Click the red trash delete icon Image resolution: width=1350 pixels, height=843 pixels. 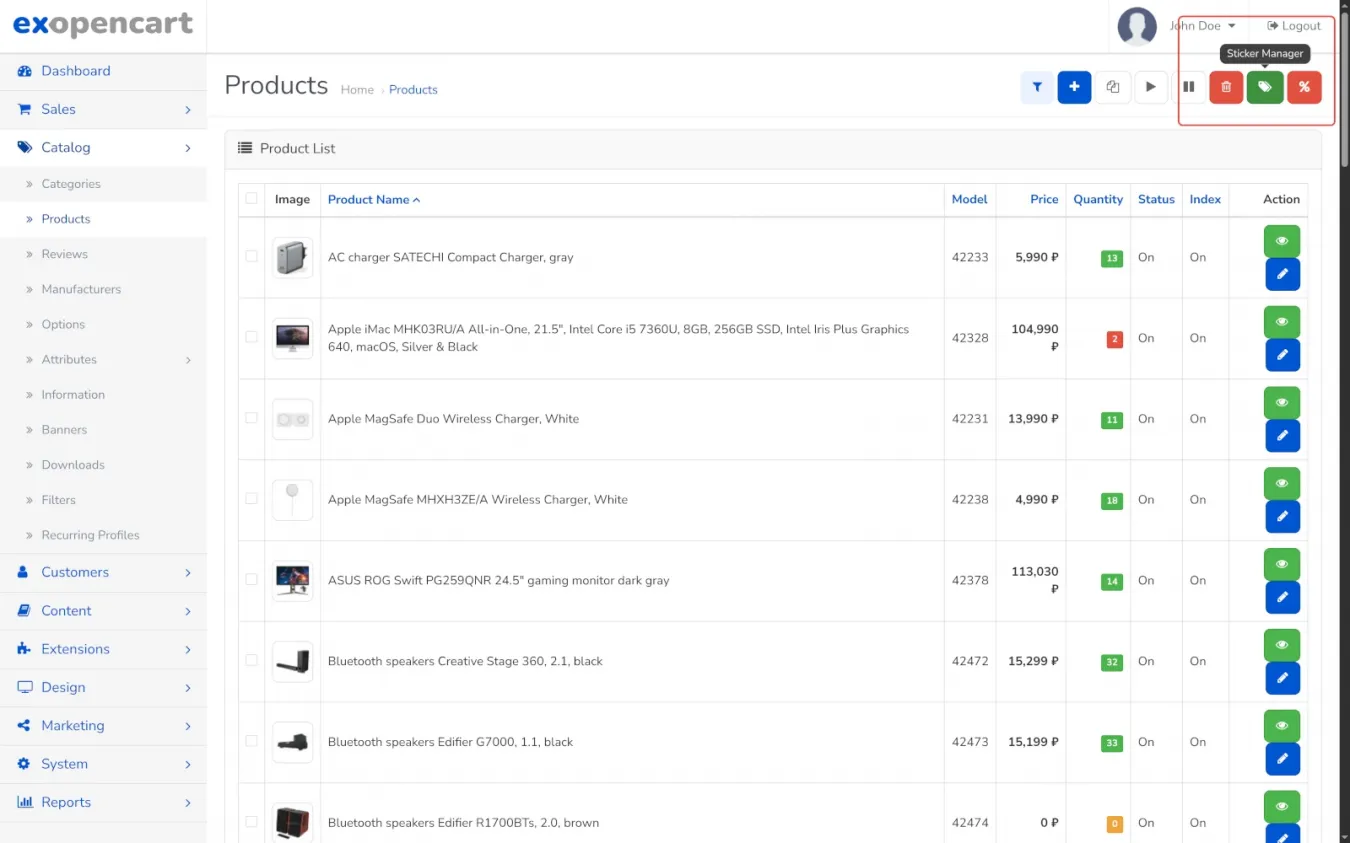click(1226, 87)
